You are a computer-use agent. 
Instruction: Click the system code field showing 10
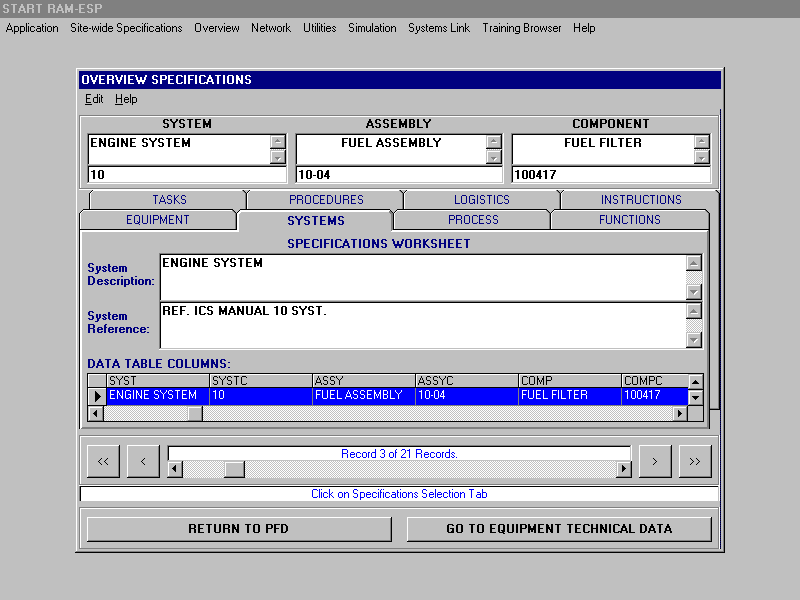(x=187, y=174)
